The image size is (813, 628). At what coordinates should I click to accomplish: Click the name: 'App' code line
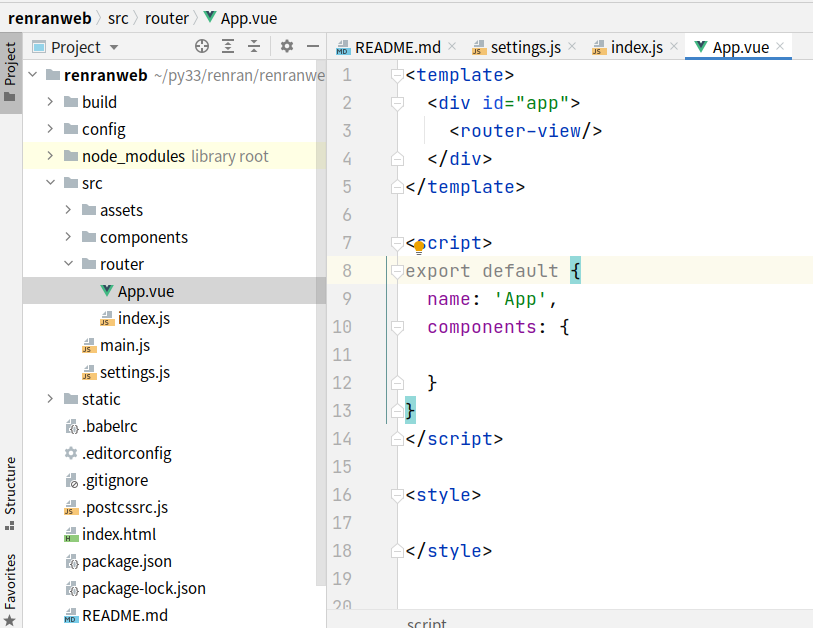coord(492,299)
